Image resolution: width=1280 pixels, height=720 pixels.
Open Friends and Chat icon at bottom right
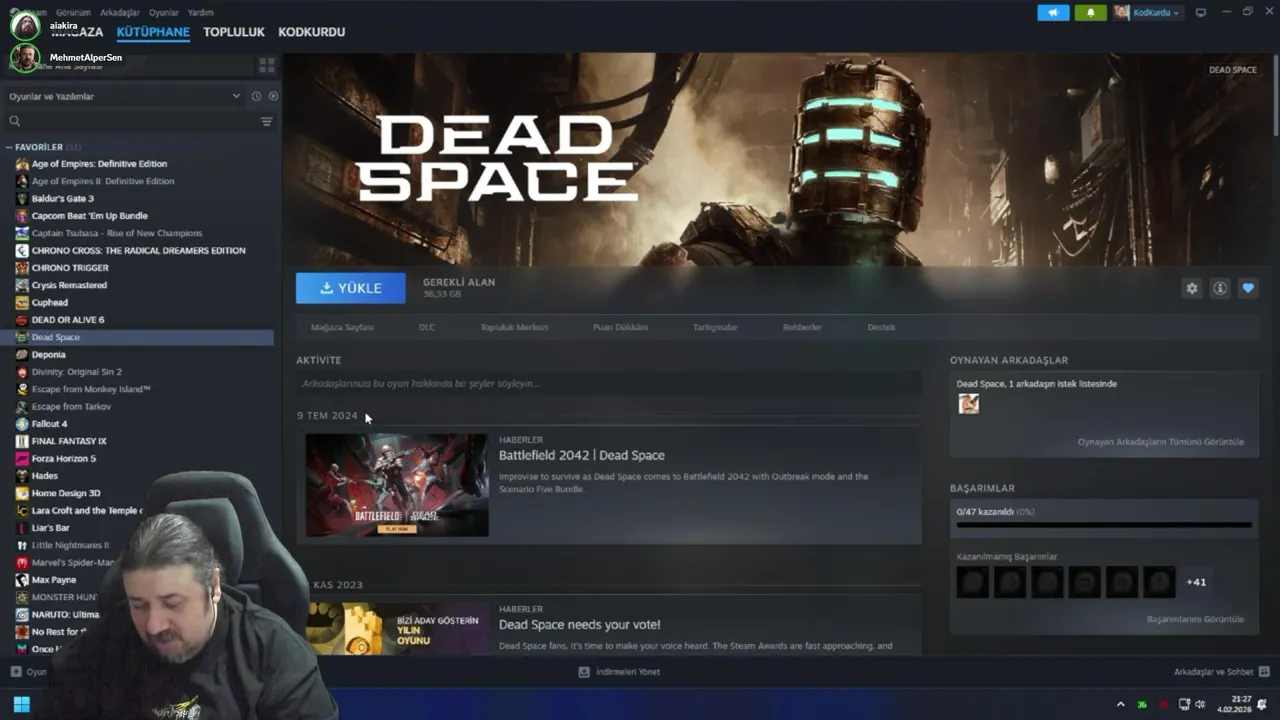pos(1264,672)
